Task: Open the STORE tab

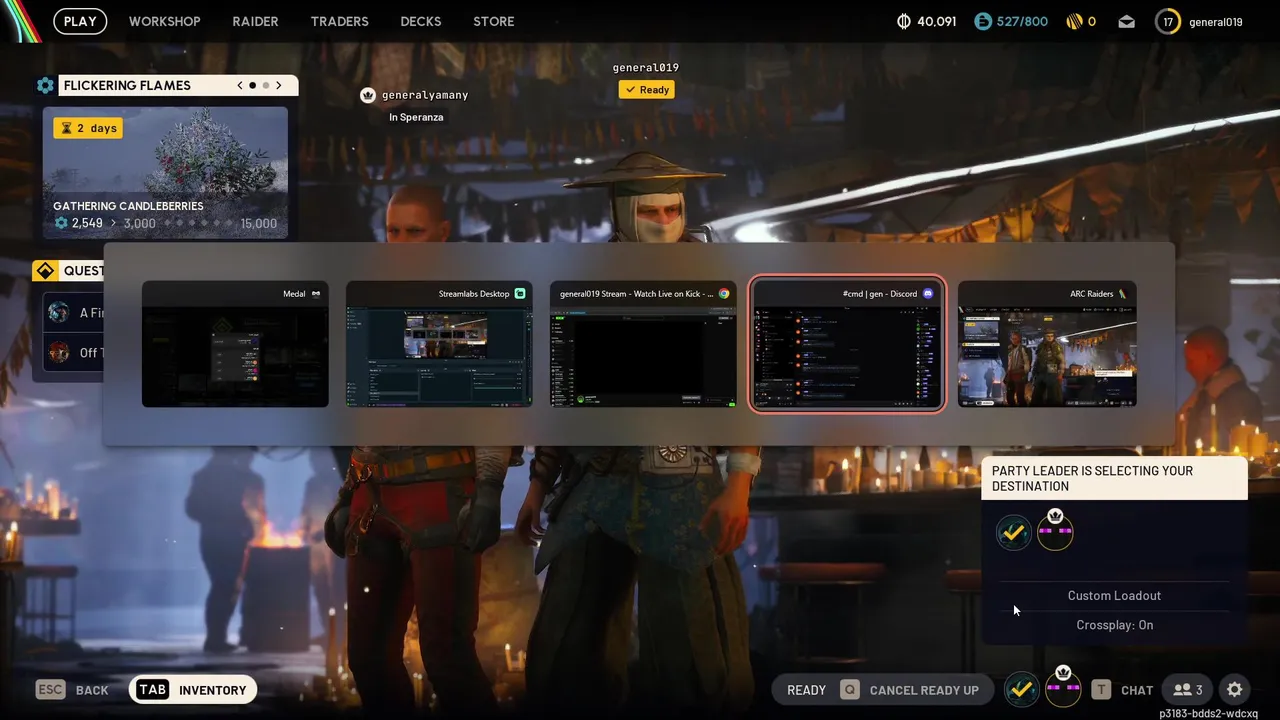Action: tap(493, 21)
